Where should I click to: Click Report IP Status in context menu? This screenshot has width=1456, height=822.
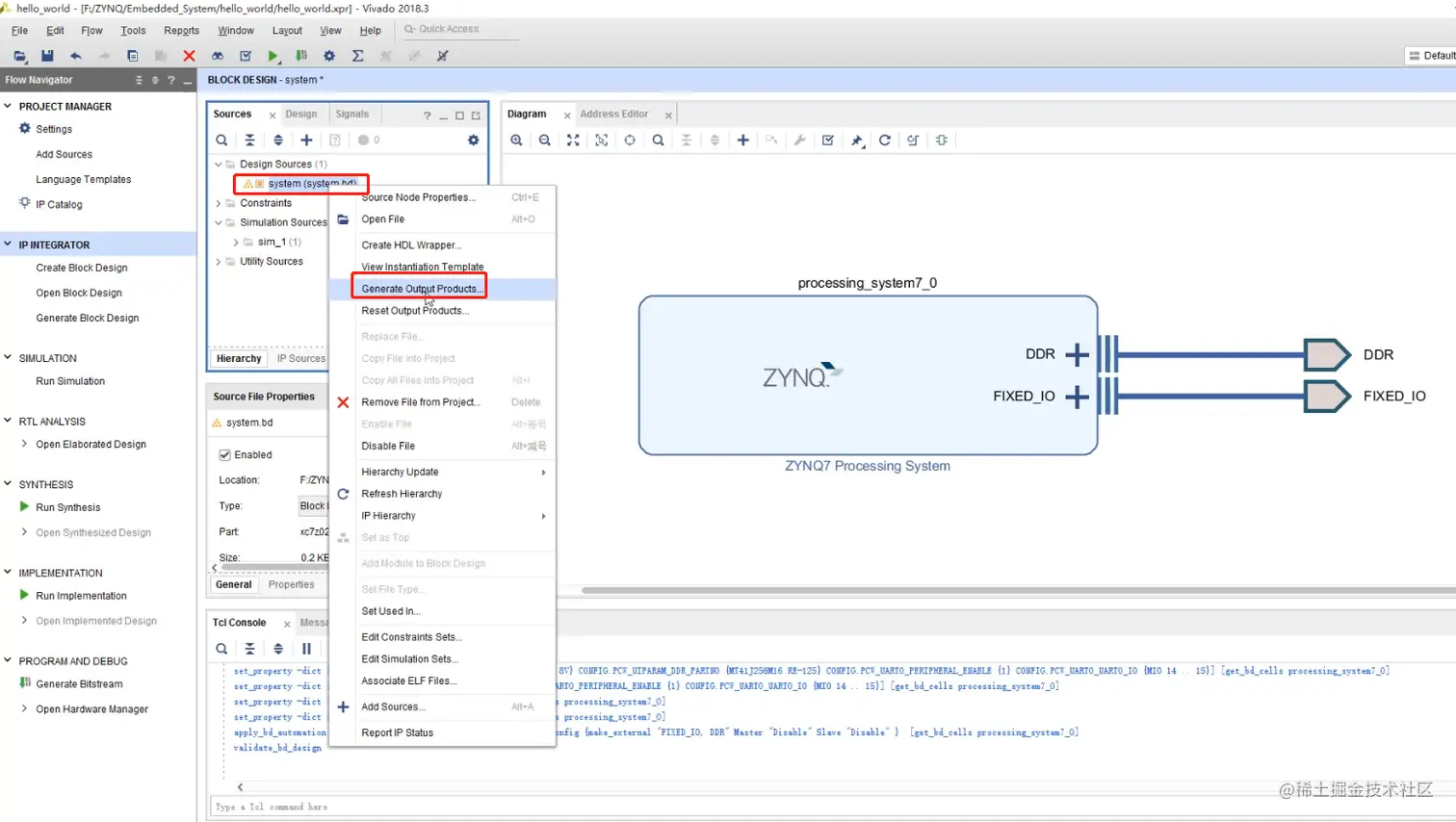coord(442,732)
